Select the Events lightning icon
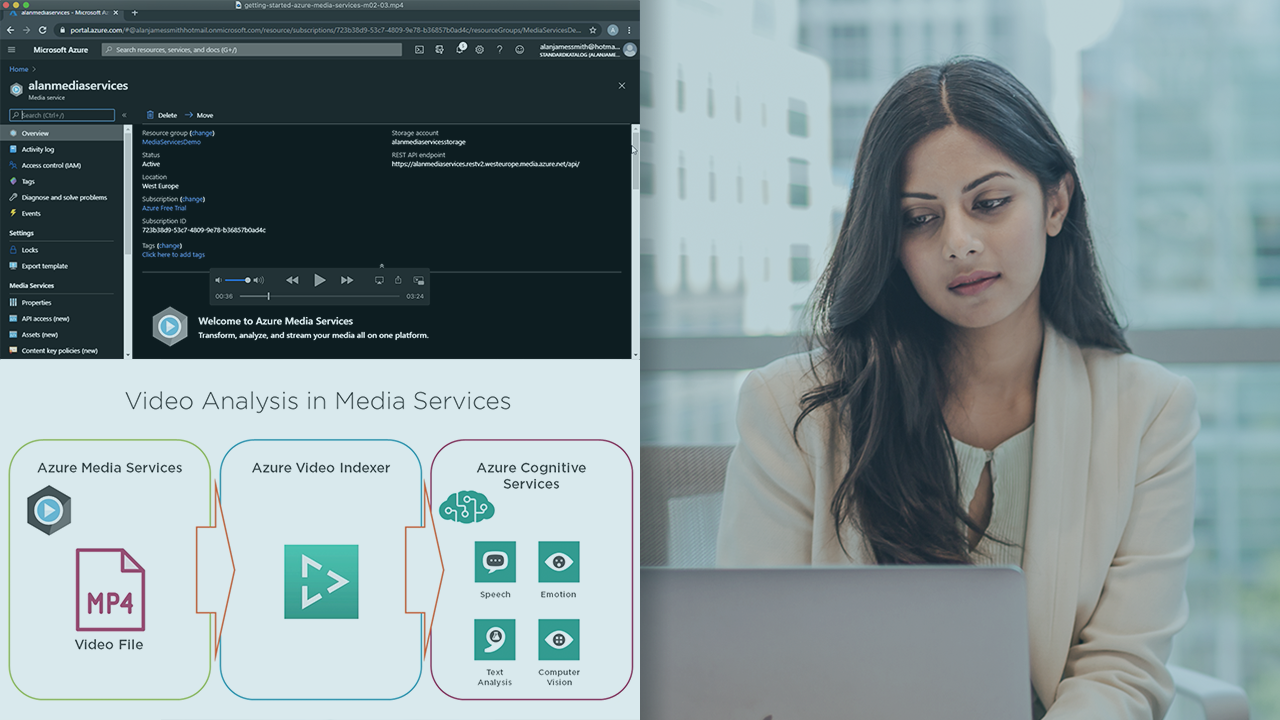The width and height of the screenshot is (1280, 720). click(x=13, y=213)
